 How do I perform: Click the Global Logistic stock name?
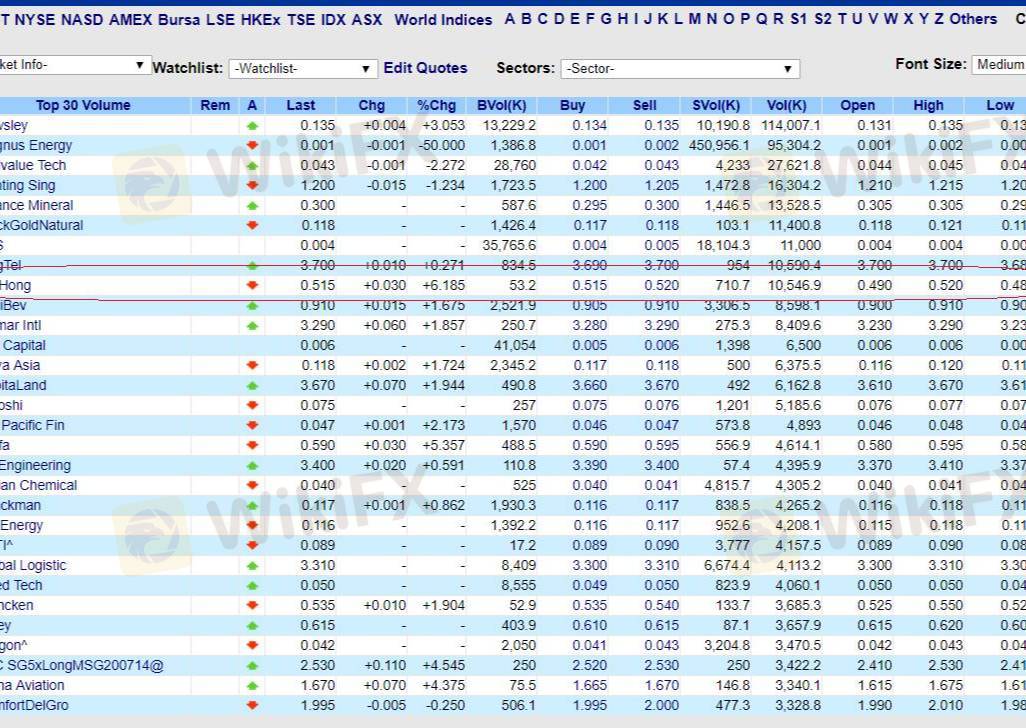coord(33,566)
